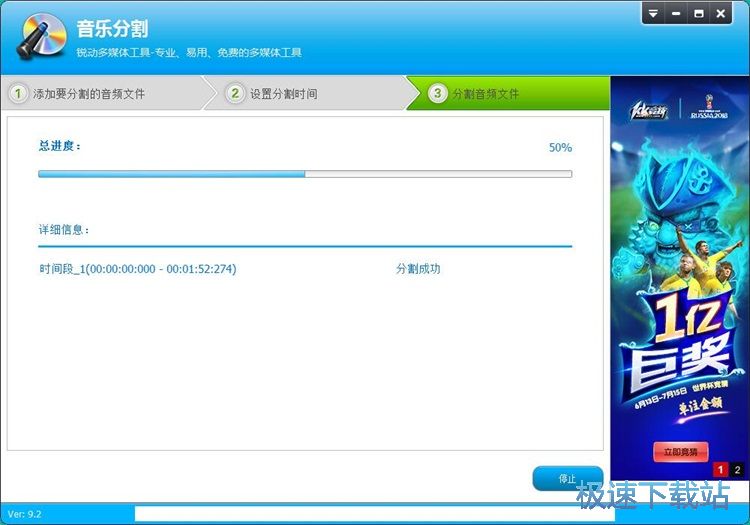The height and width of the screenshot is (525, 750).
Task: Click the status bar white field
Action: click(375, 514)
